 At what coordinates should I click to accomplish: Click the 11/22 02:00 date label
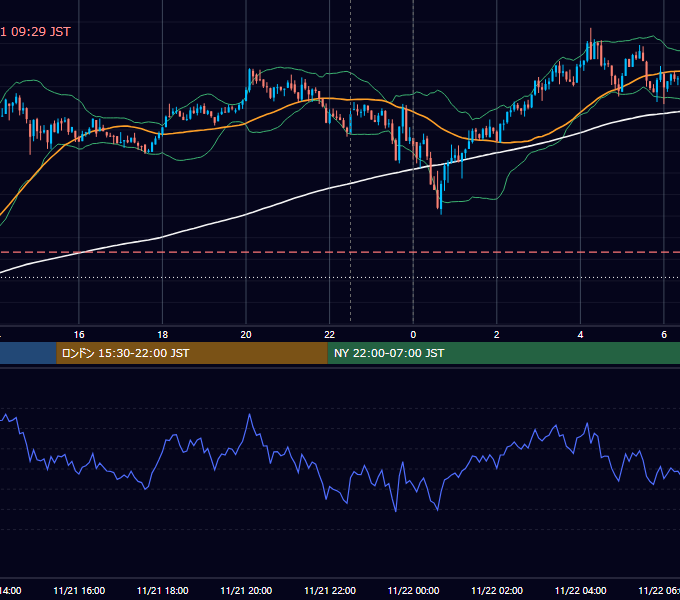pos(497,591)
